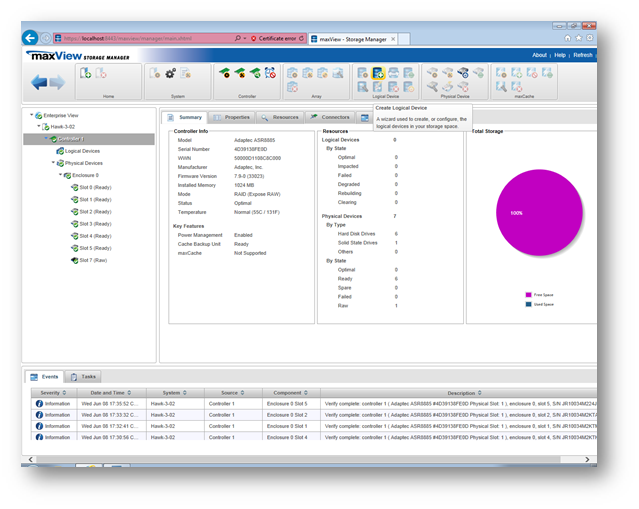Screen dimensions: 639x509
Task: Click the printer-shaped icon in Logical Device group
Action: coord(393,73)
